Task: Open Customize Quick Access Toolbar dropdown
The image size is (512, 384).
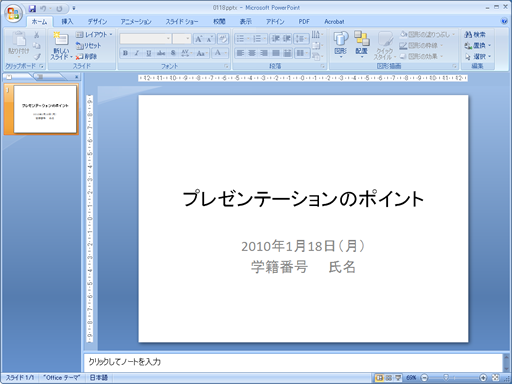Action: 74,9
